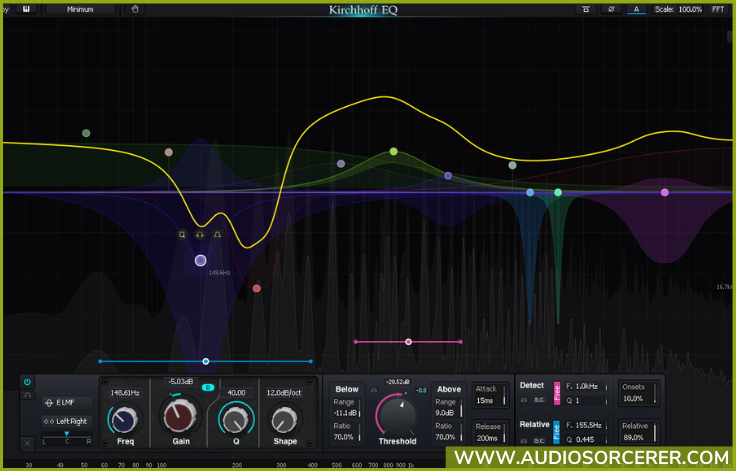
Task: Open the E LMF filter type dropdown
Action: tap(67, 402)
